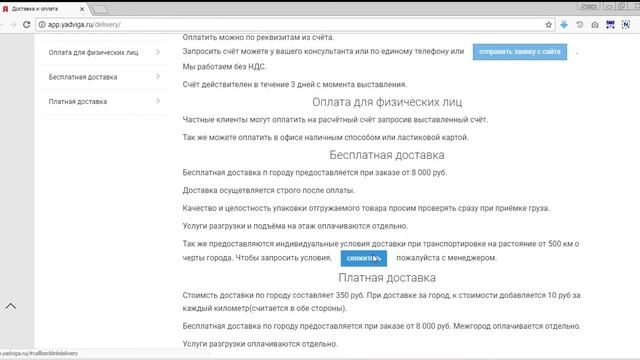The image size is (640, 360).
Task: Click the Платная доставка section heading
Action: [x=387, y=278]
